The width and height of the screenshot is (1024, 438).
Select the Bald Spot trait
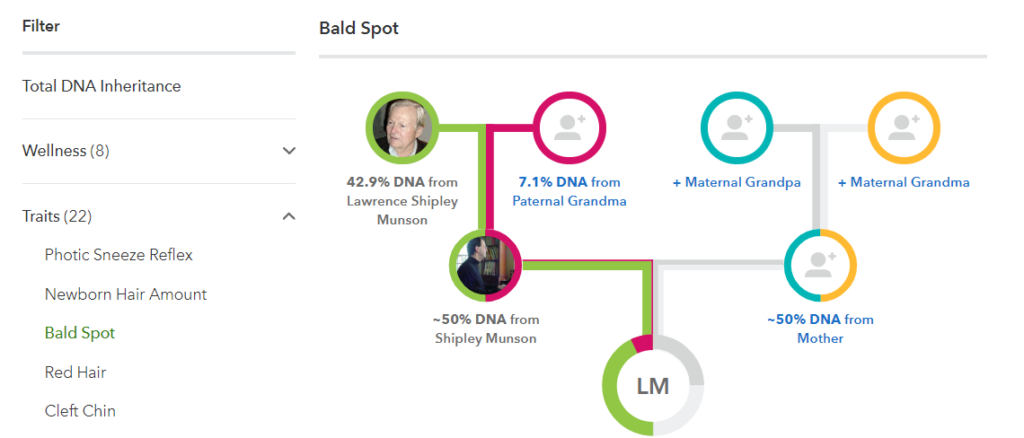[x=80, y=333]
